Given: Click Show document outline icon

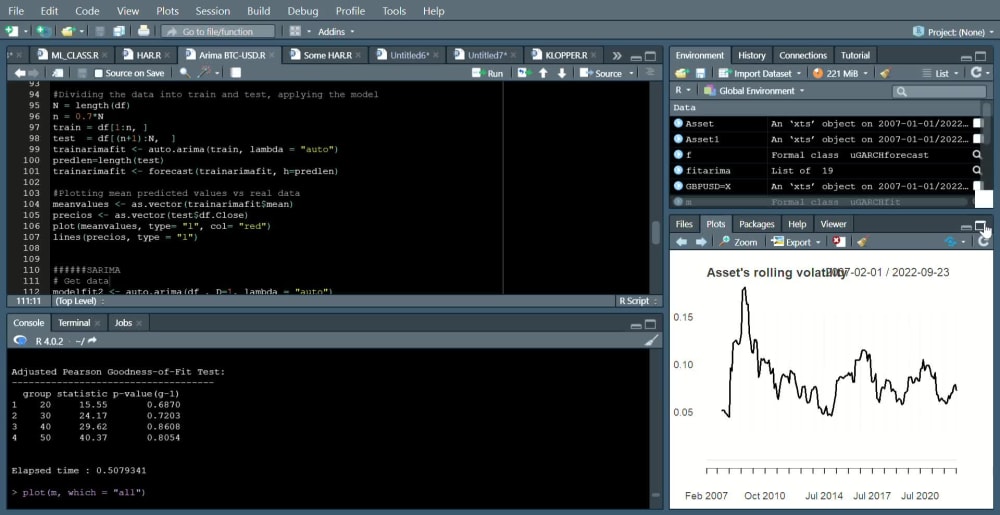Looking at the screenshot, I should (x=650, y=73).
